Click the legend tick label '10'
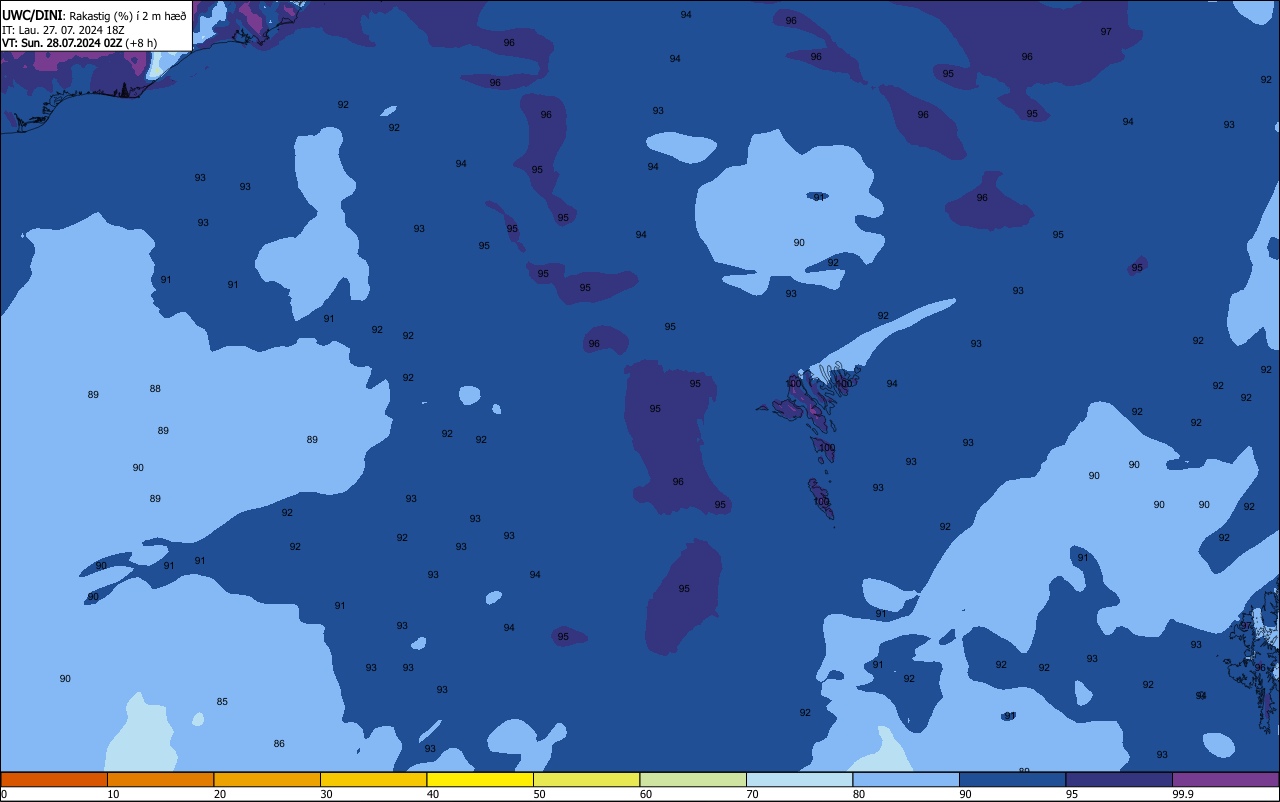This screenshot has height=802, width=1280. tap(113, 794)
